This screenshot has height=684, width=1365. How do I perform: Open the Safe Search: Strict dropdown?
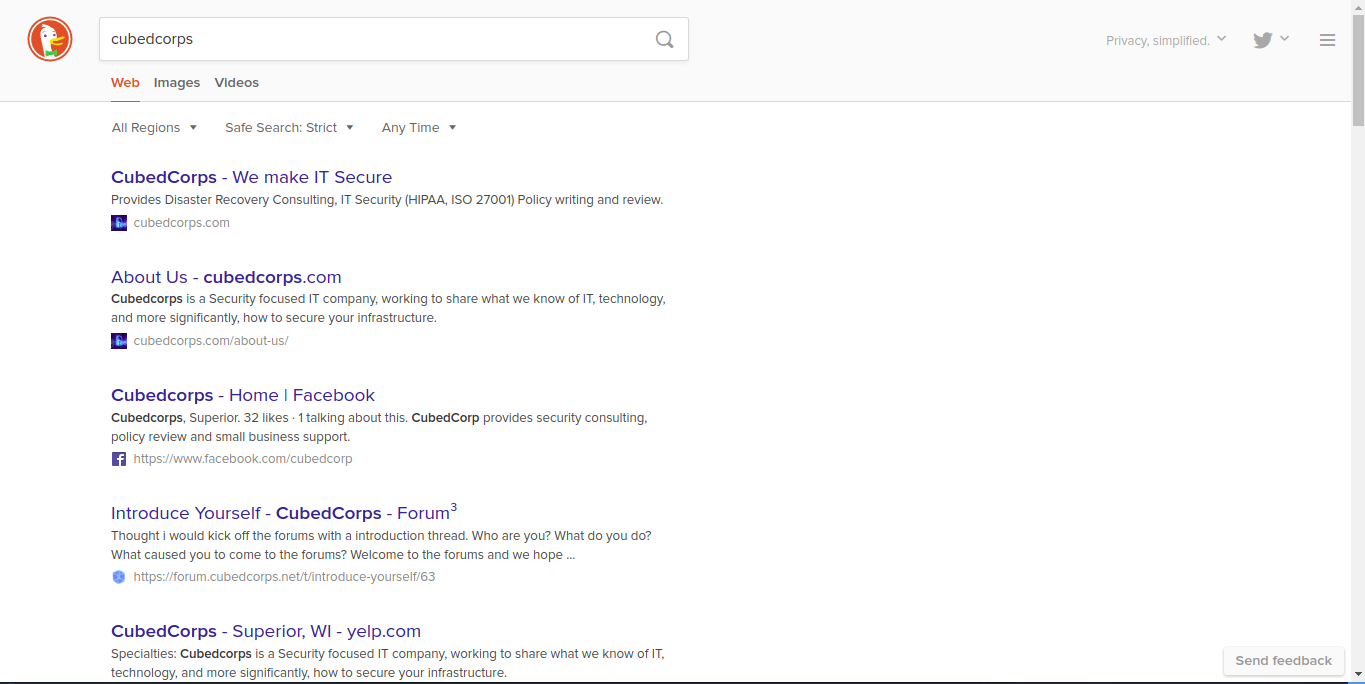pos(289,128)
